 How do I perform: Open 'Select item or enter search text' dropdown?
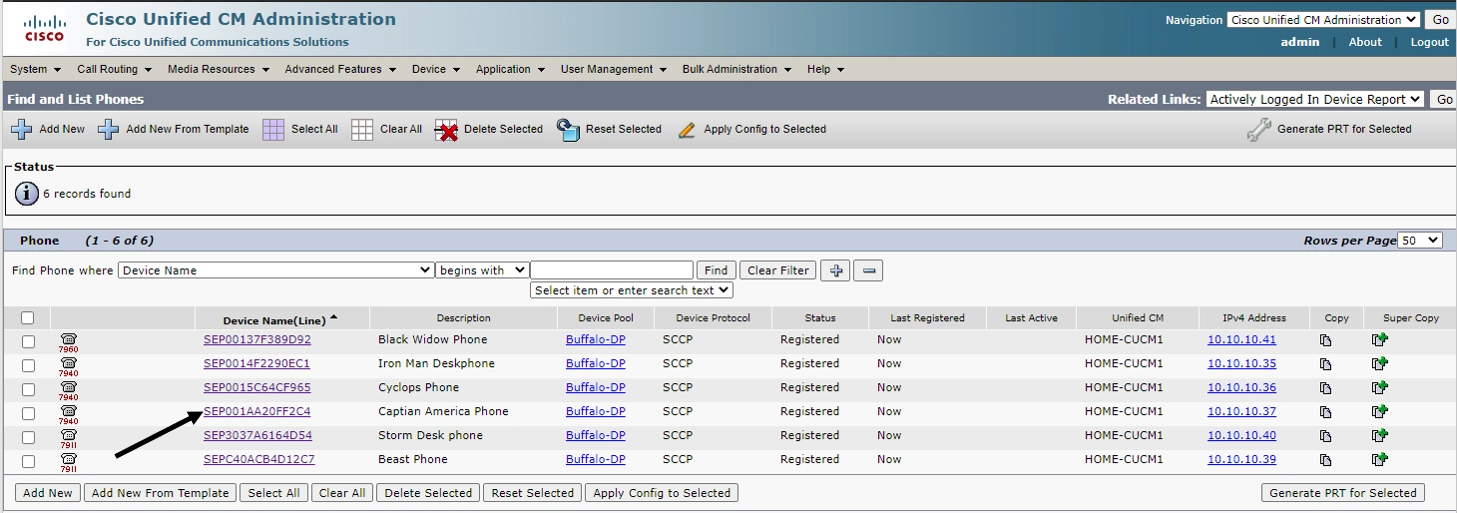coord(632,290)
